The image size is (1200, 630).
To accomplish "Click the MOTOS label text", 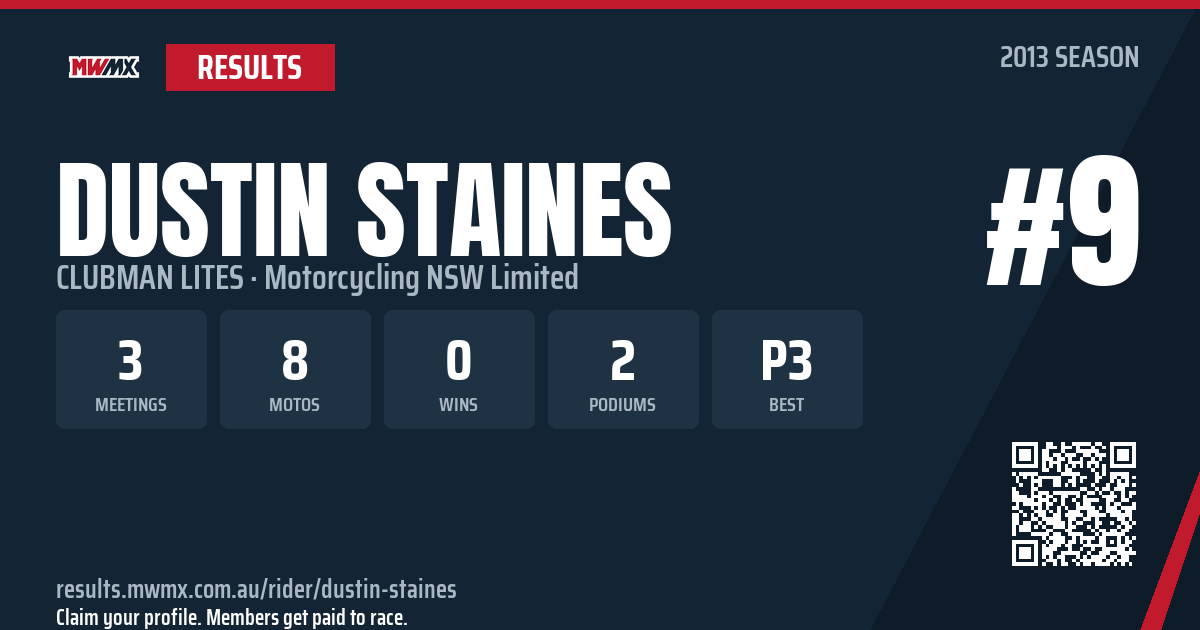I will point(295,405).
